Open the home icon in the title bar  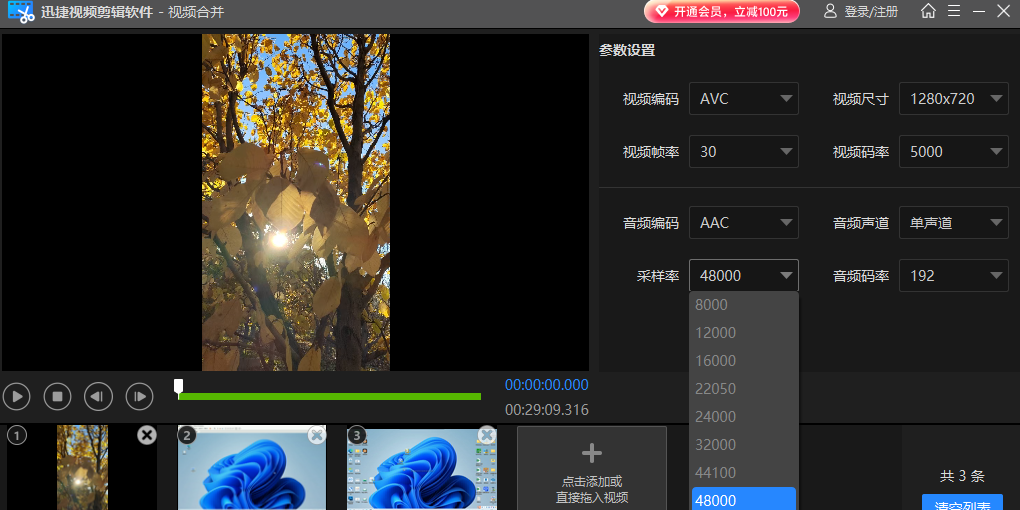point(928,12)
